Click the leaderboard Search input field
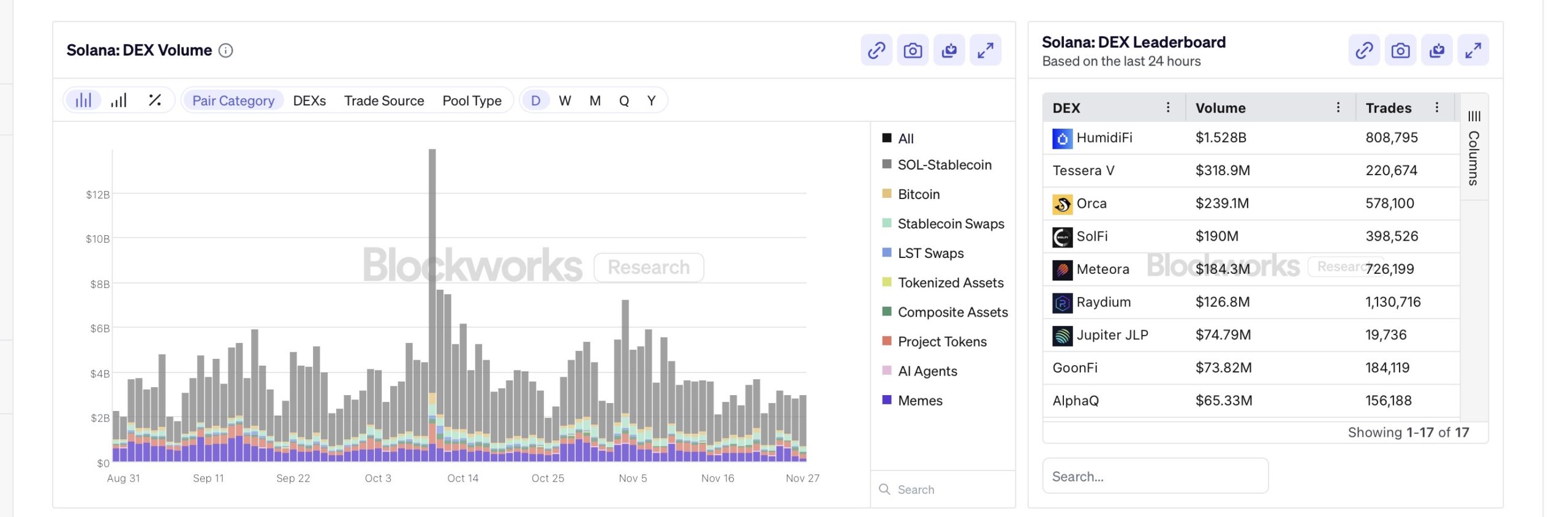The image size is (1568, 517). (x=1155, y=477)
